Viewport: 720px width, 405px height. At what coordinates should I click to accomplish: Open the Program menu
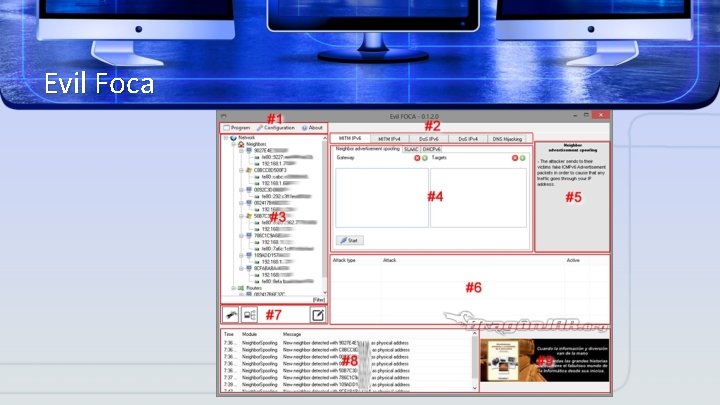pyautogui.click(x=237, y=128)
